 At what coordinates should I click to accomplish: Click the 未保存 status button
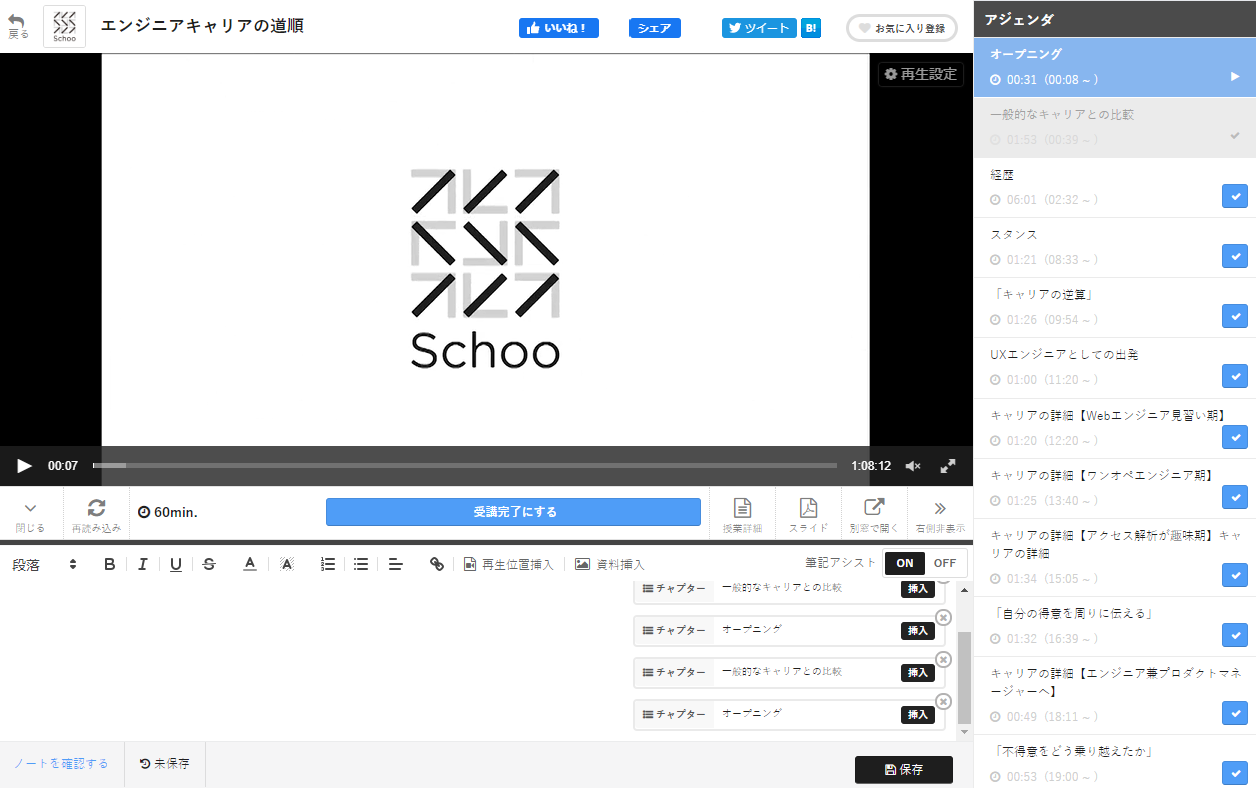point(165,764)
